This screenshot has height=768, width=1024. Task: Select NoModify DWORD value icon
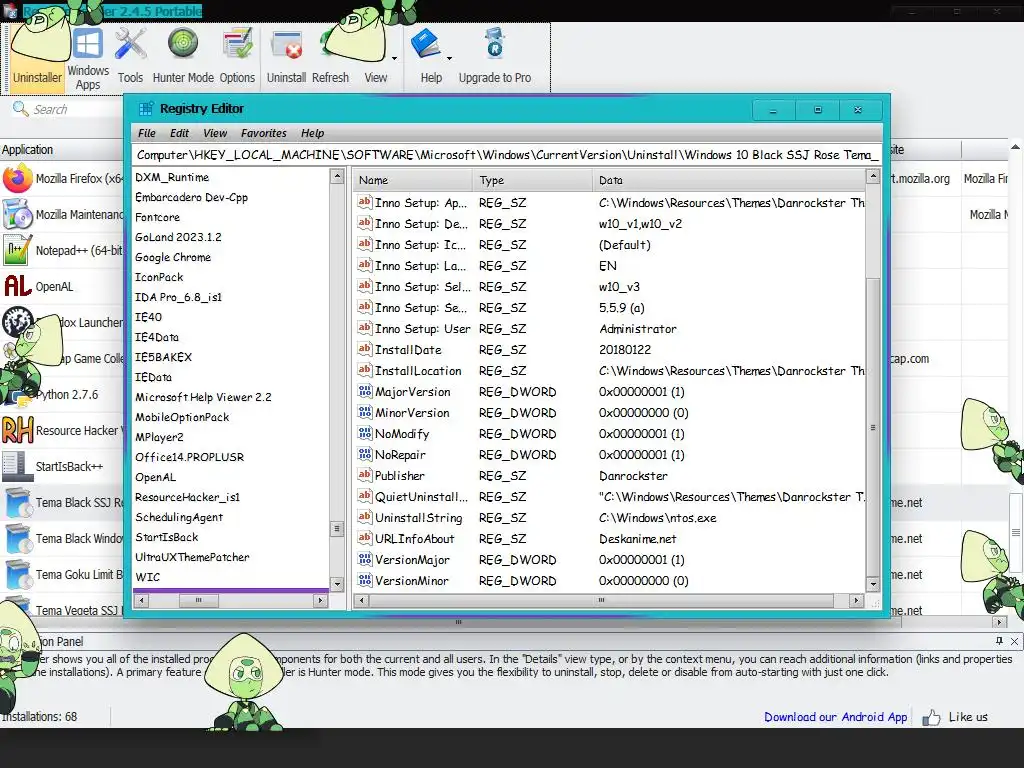point(365,434)
